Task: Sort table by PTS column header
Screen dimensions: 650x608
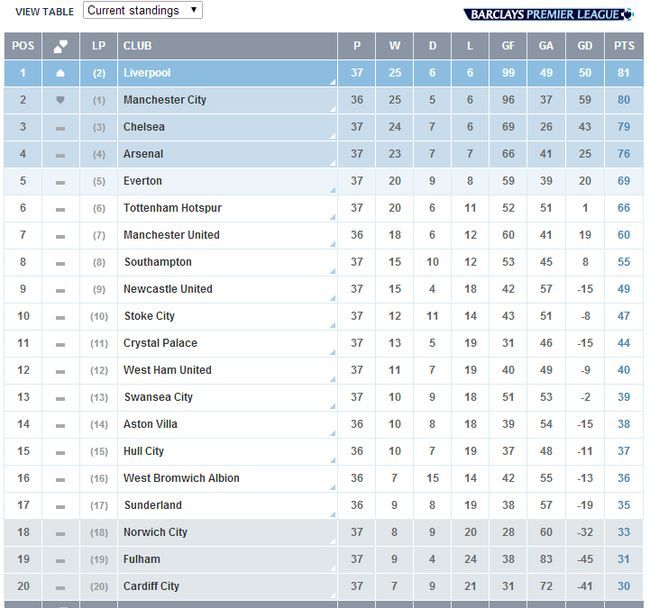Action: [623, 46]
